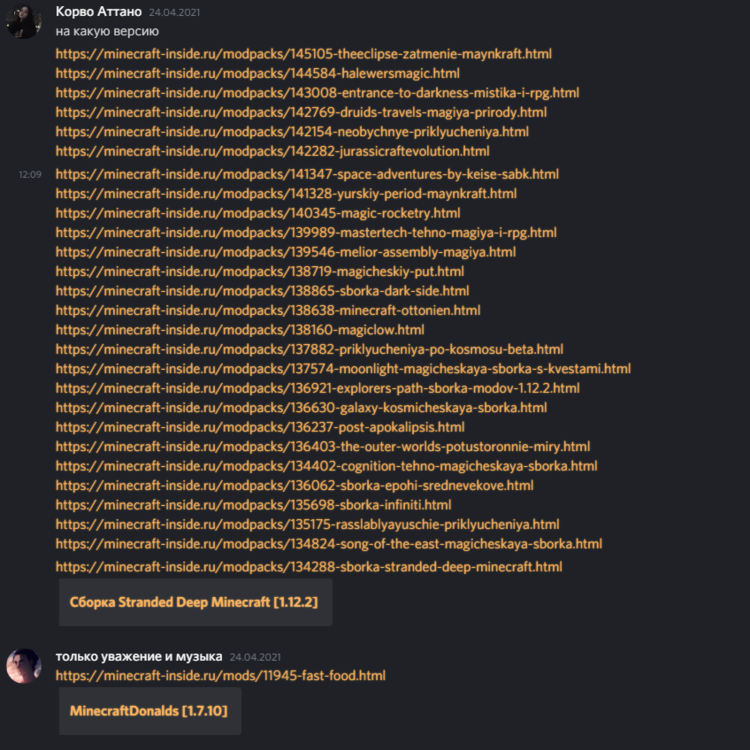Open the halewersmagic modpack link

pyautogui.click(x=257, y=73)
